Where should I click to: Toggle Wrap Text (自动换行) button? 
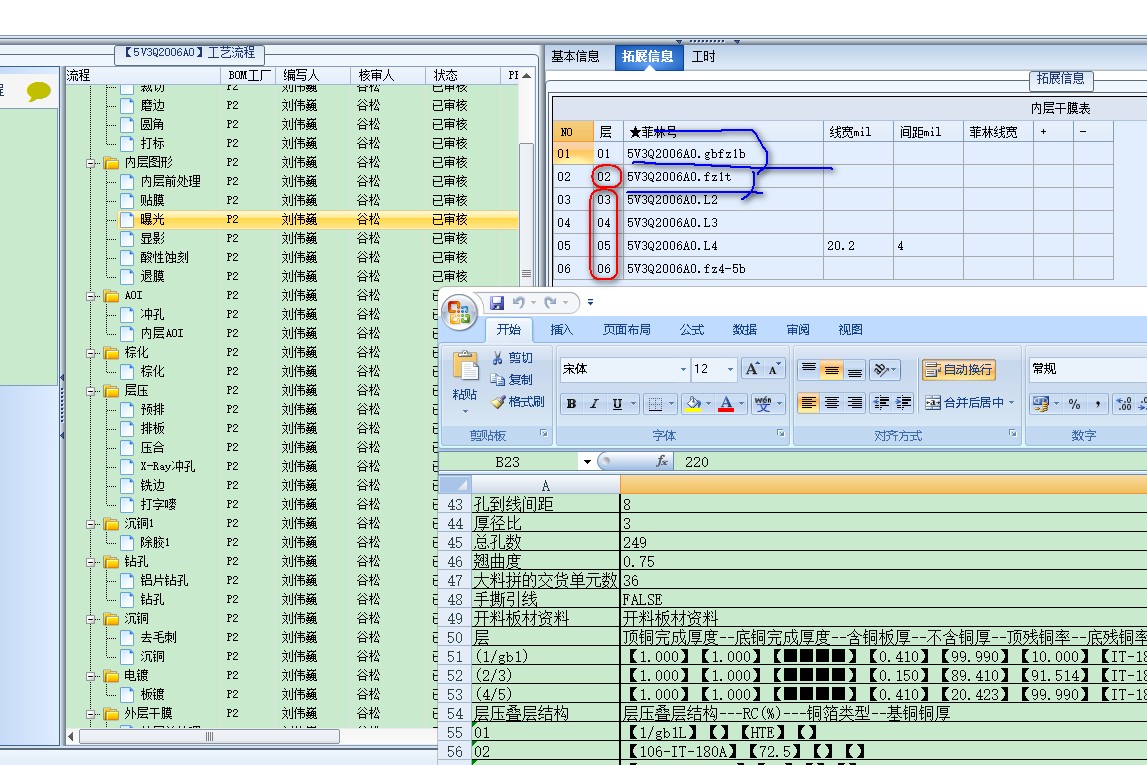coord(959,369)
